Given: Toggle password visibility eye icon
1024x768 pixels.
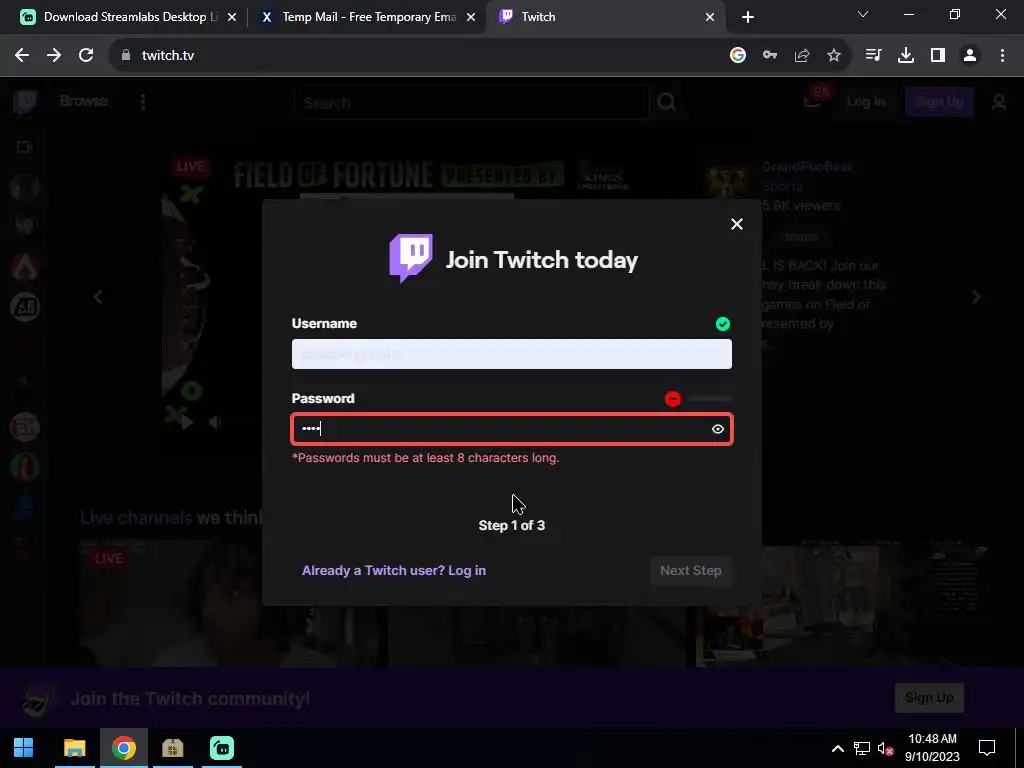Looking at the screenshot, I should pyautogui.click(x=718, y=429).
